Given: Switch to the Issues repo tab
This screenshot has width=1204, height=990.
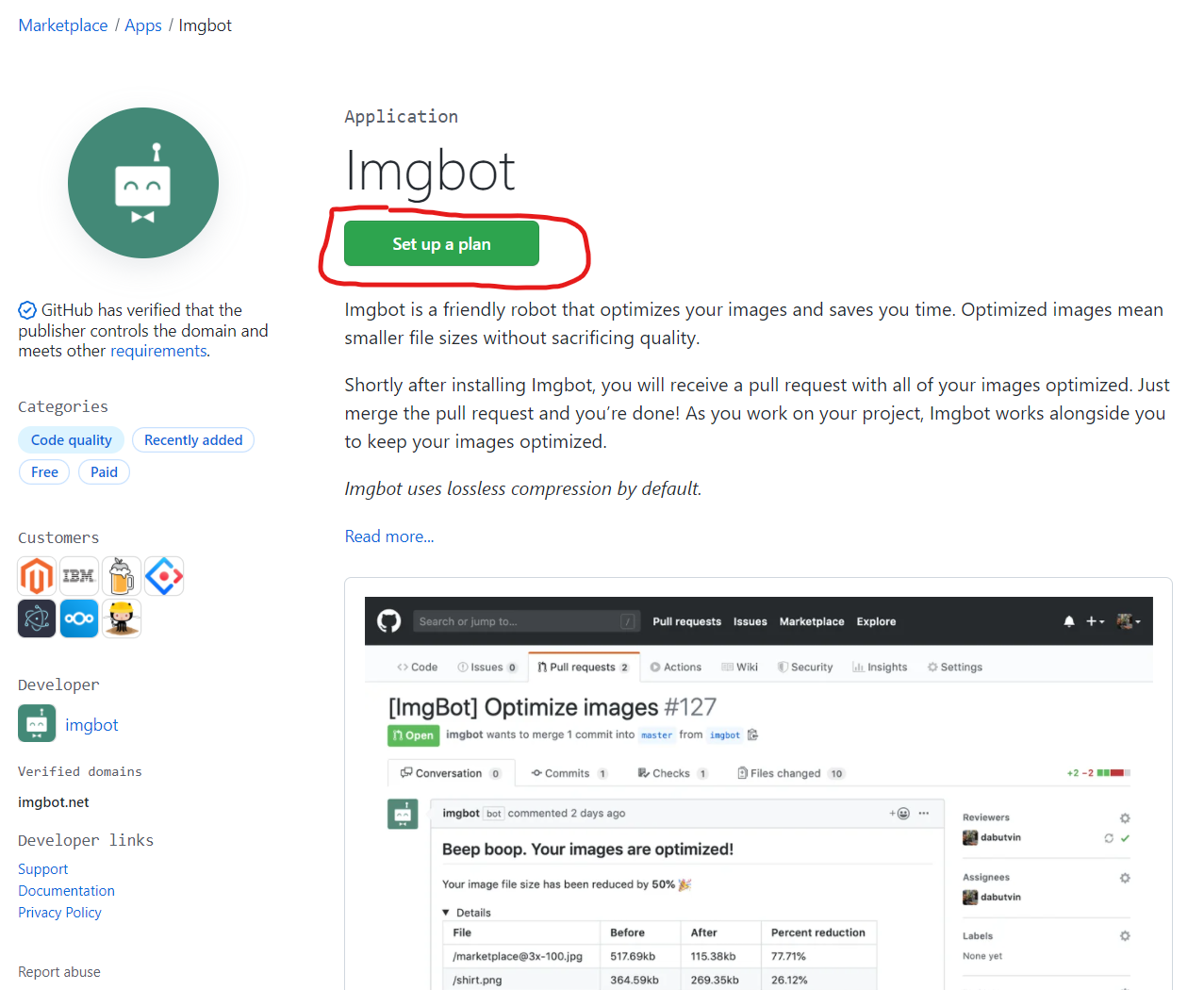Looking at the screenshot, I should pos(487,667).
